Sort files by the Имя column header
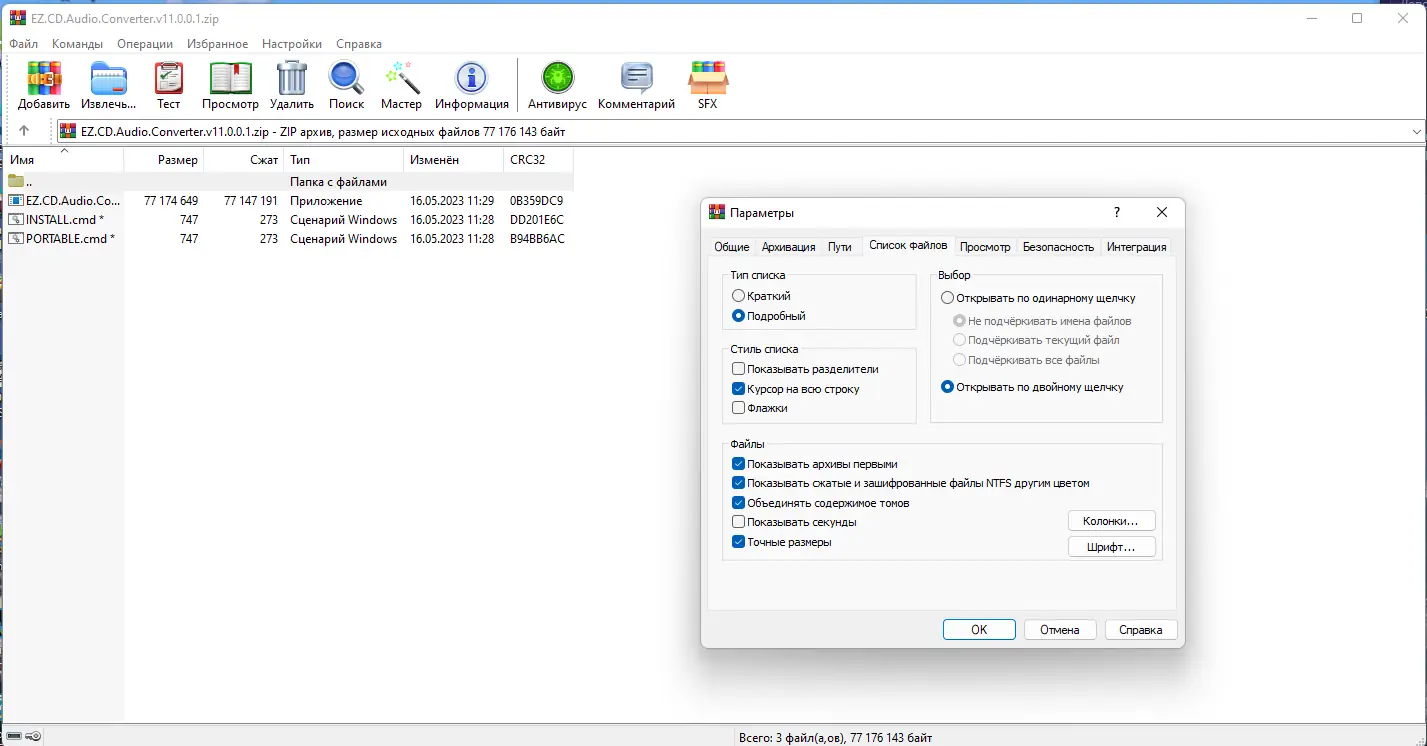Screen dimensions: 1427x746 64,160
